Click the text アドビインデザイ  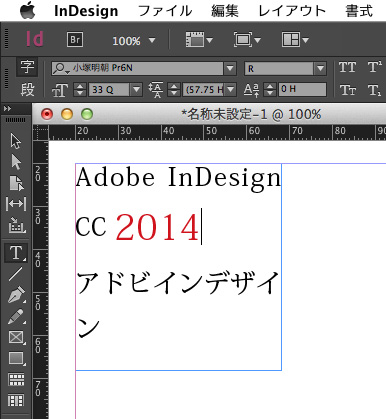click(x=178, y=283)
